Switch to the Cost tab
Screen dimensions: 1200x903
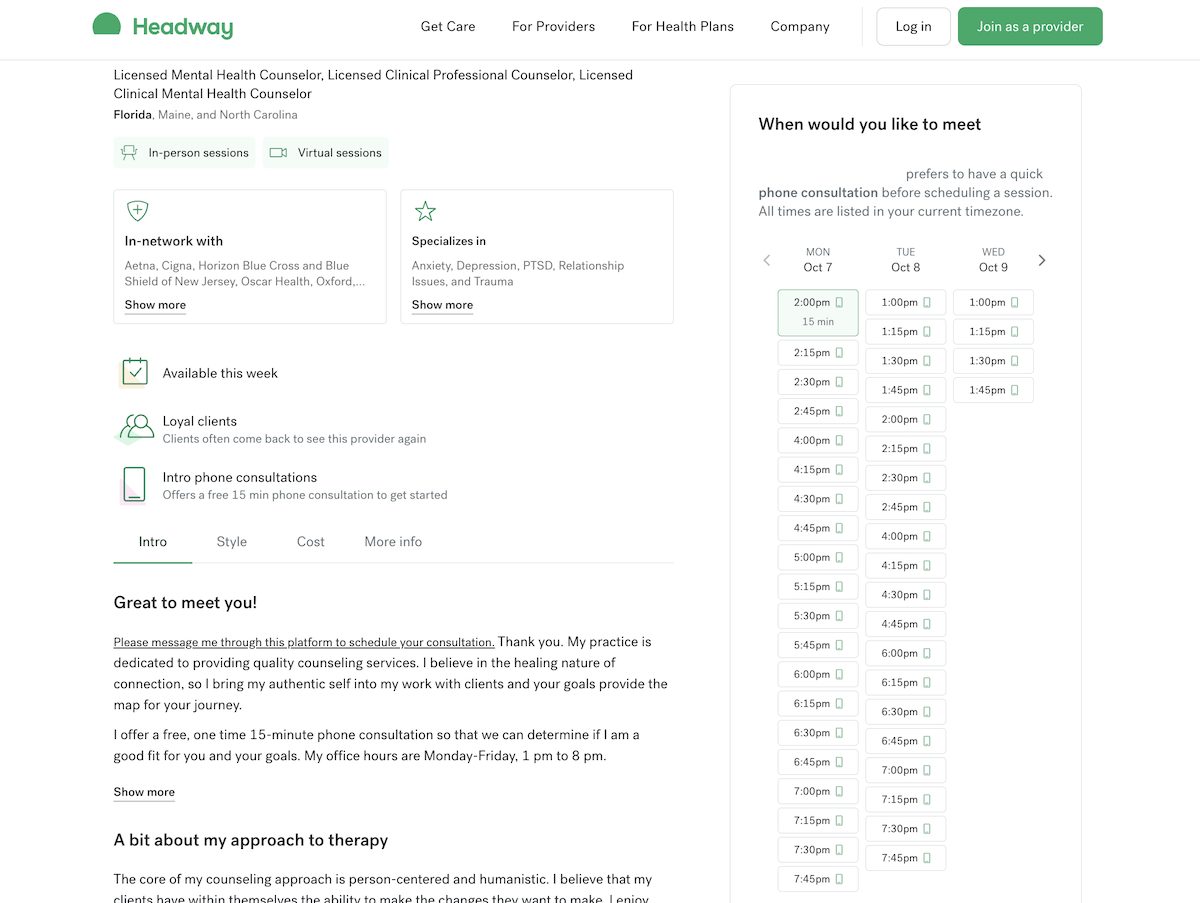[310, 542]
